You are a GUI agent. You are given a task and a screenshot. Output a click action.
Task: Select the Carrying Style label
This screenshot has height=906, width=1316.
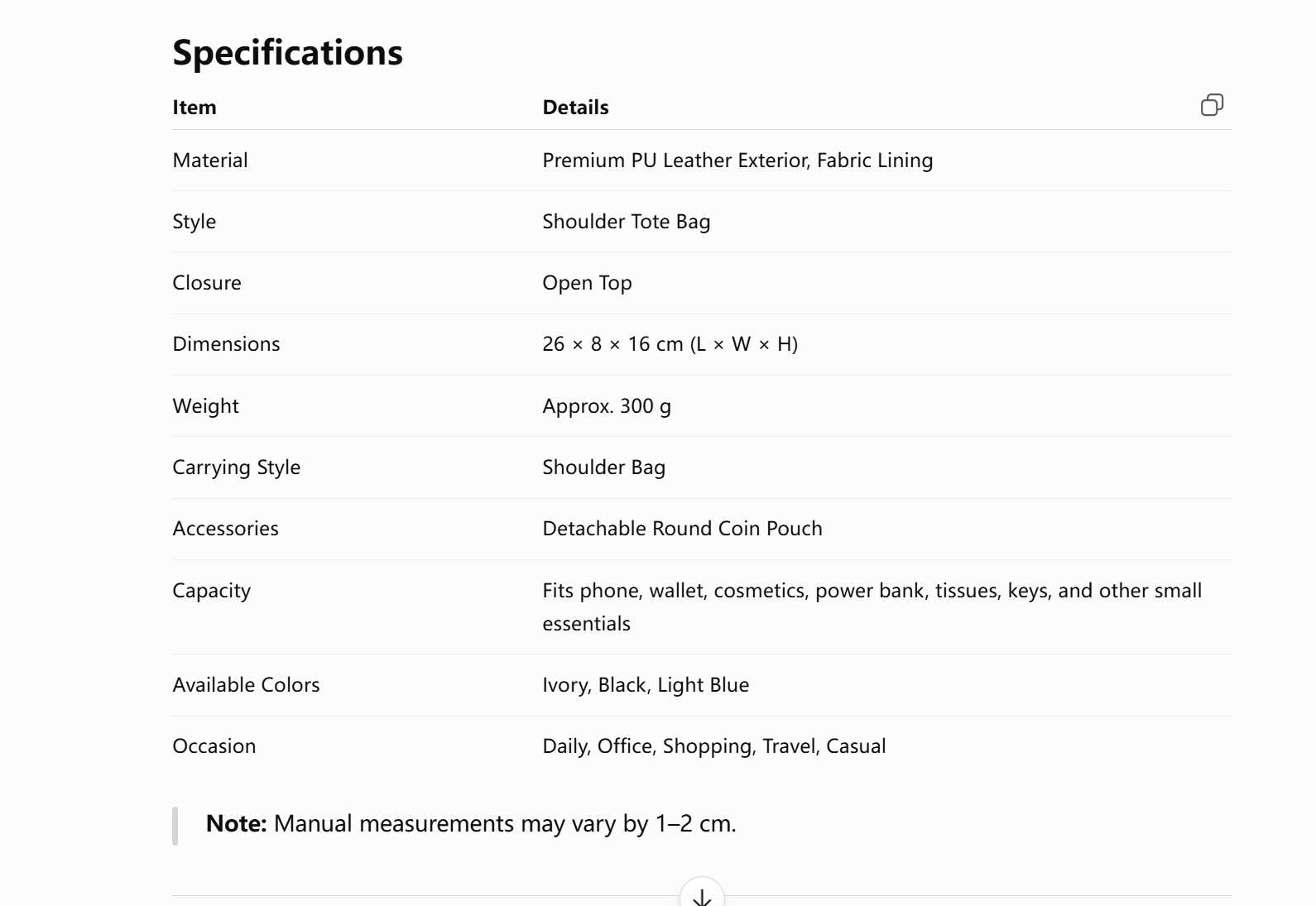236,467
